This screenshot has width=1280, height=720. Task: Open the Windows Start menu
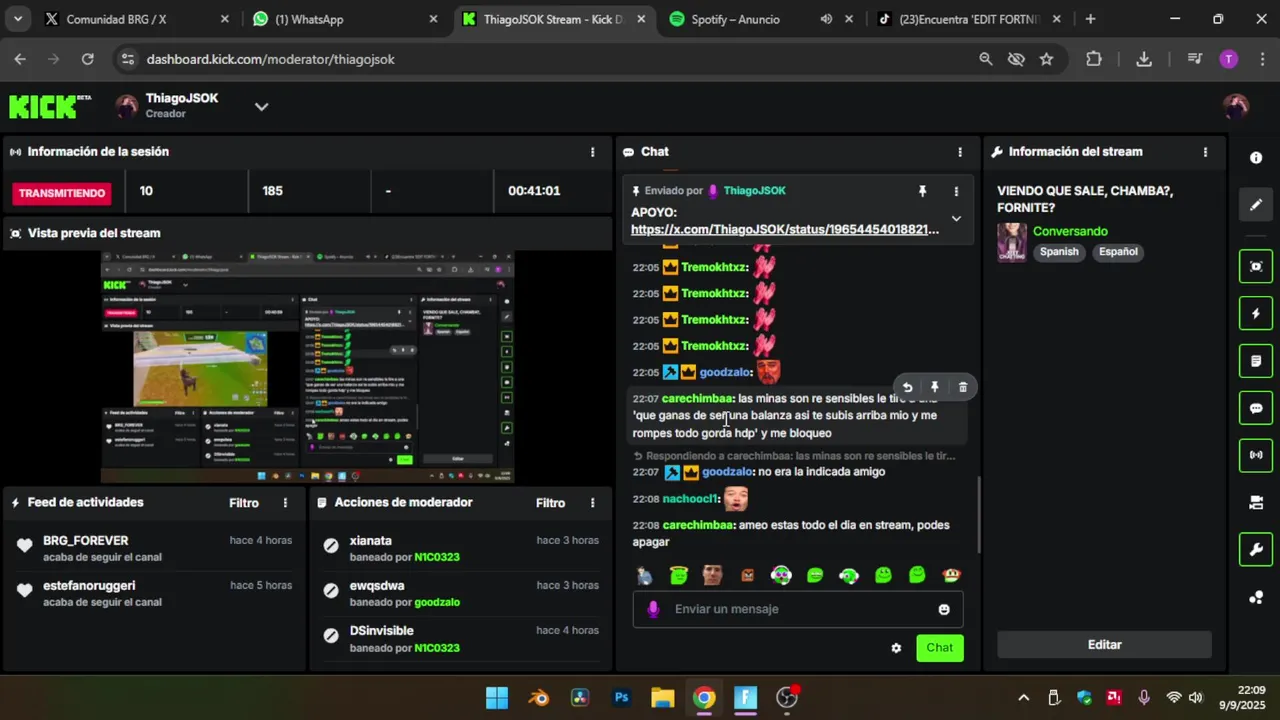coord(496,698)
